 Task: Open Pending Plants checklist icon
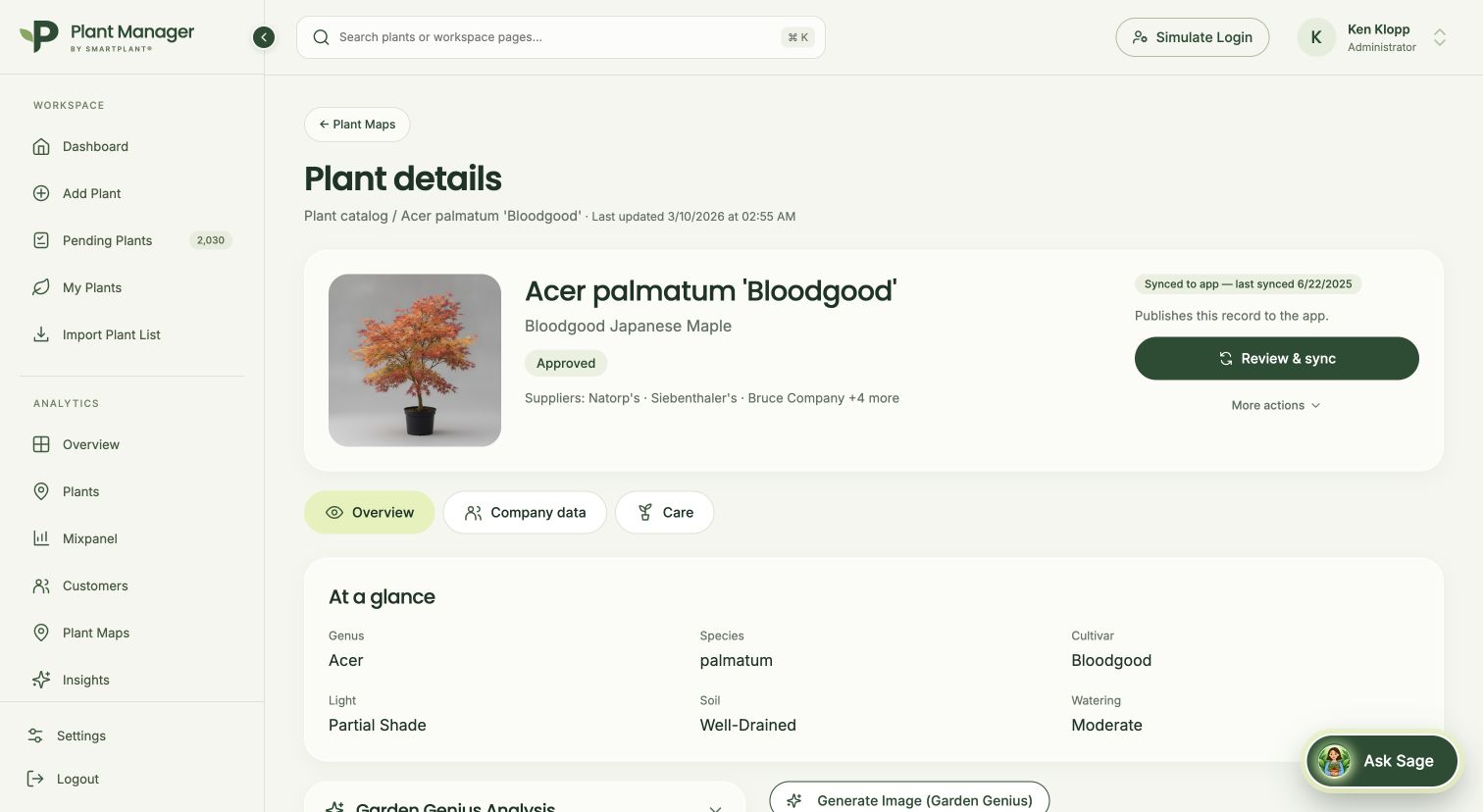(x=41, y=240)
